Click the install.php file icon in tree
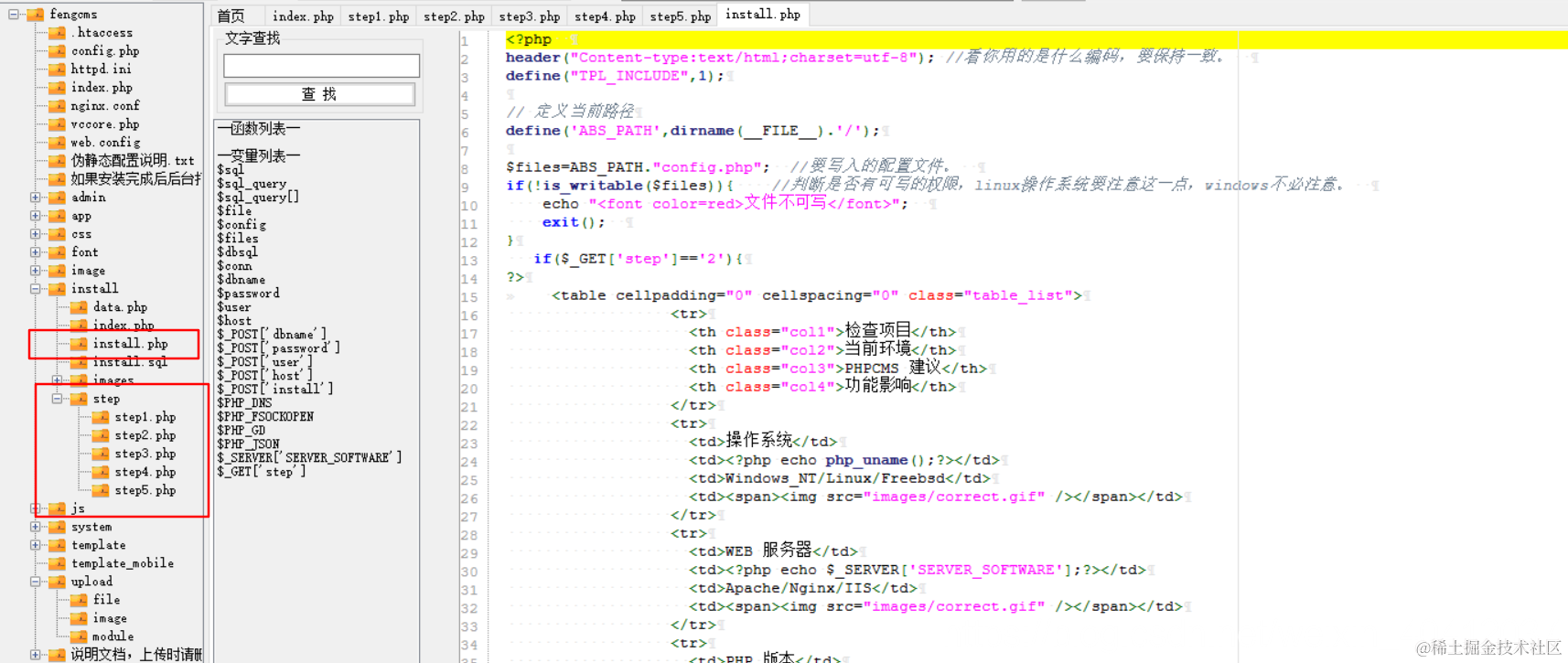Image resolution: width=1568 pixels, height=663 pixels. 80,344
